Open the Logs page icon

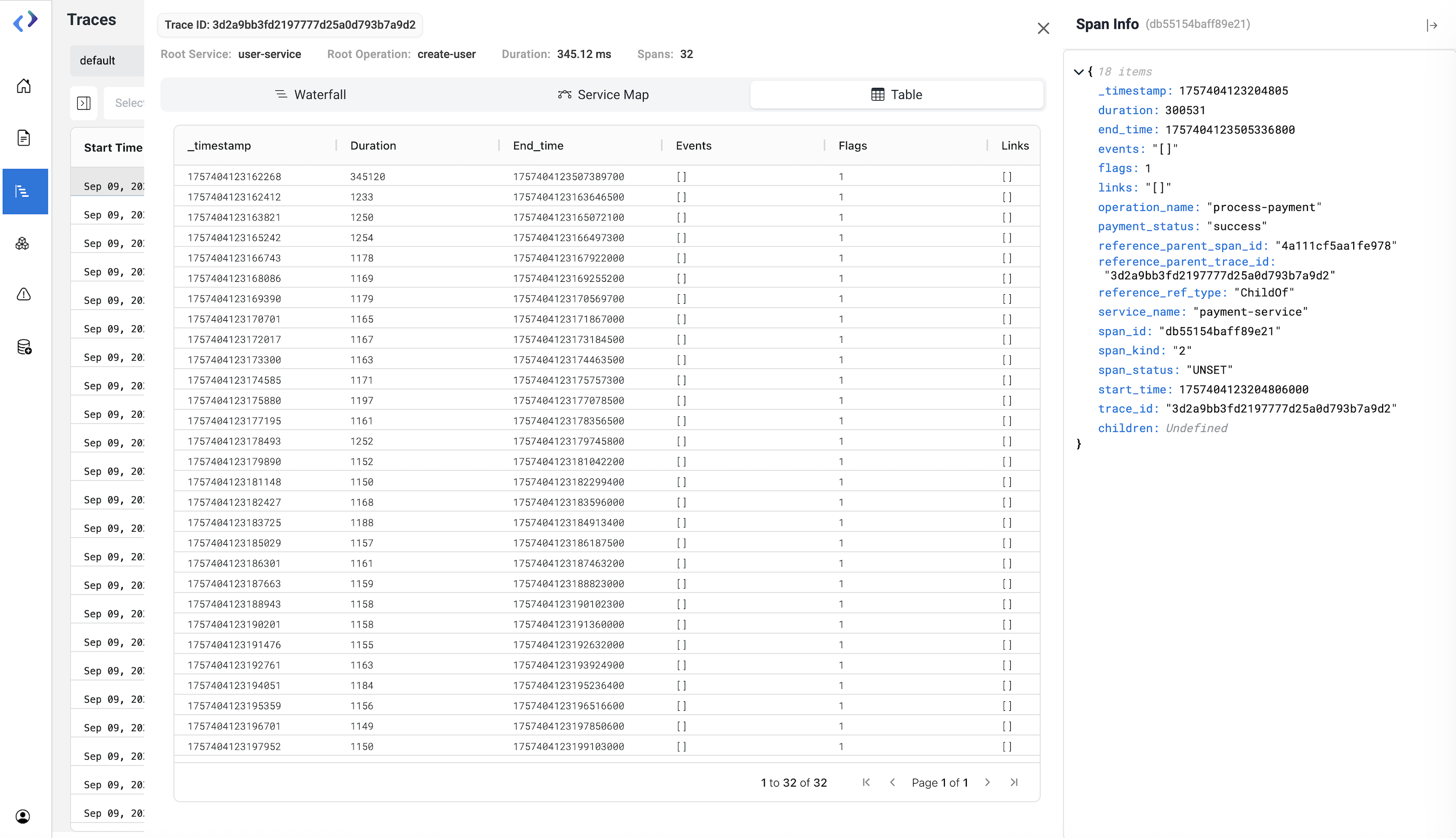tap(23, 138)
